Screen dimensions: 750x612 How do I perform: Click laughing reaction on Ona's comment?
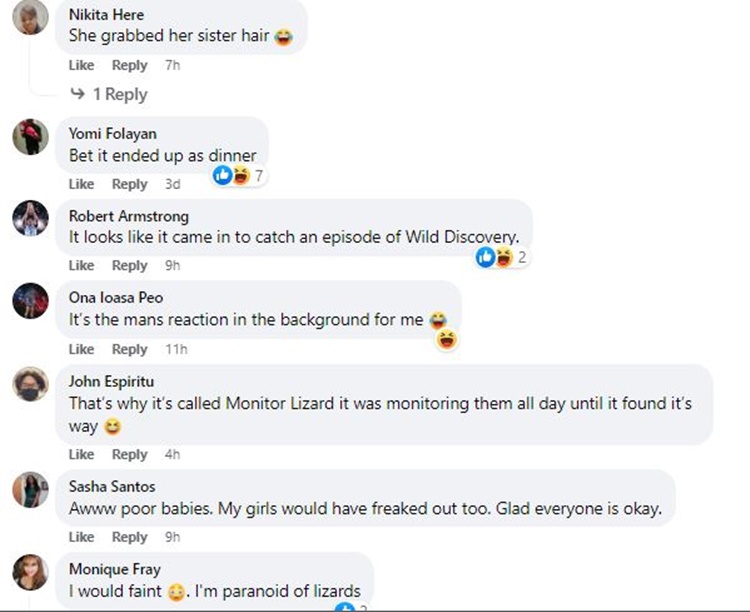coord(446,340)
